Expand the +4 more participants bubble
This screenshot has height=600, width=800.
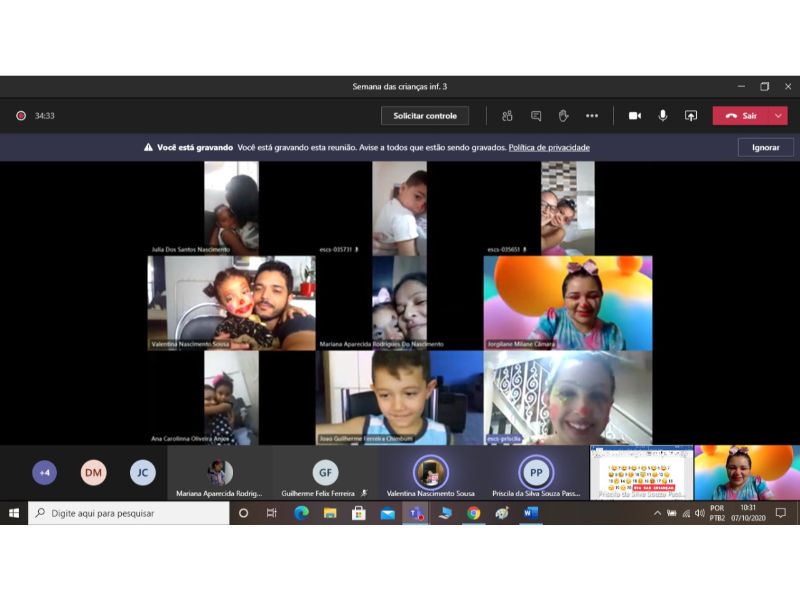click(x=44, y=473)
